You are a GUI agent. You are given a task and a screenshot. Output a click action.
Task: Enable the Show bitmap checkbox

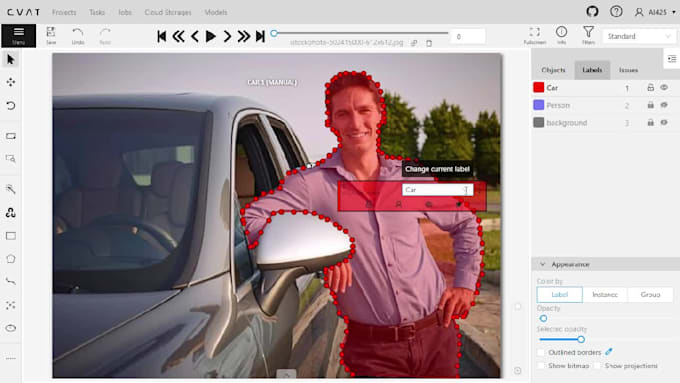[x=541, y=366]
